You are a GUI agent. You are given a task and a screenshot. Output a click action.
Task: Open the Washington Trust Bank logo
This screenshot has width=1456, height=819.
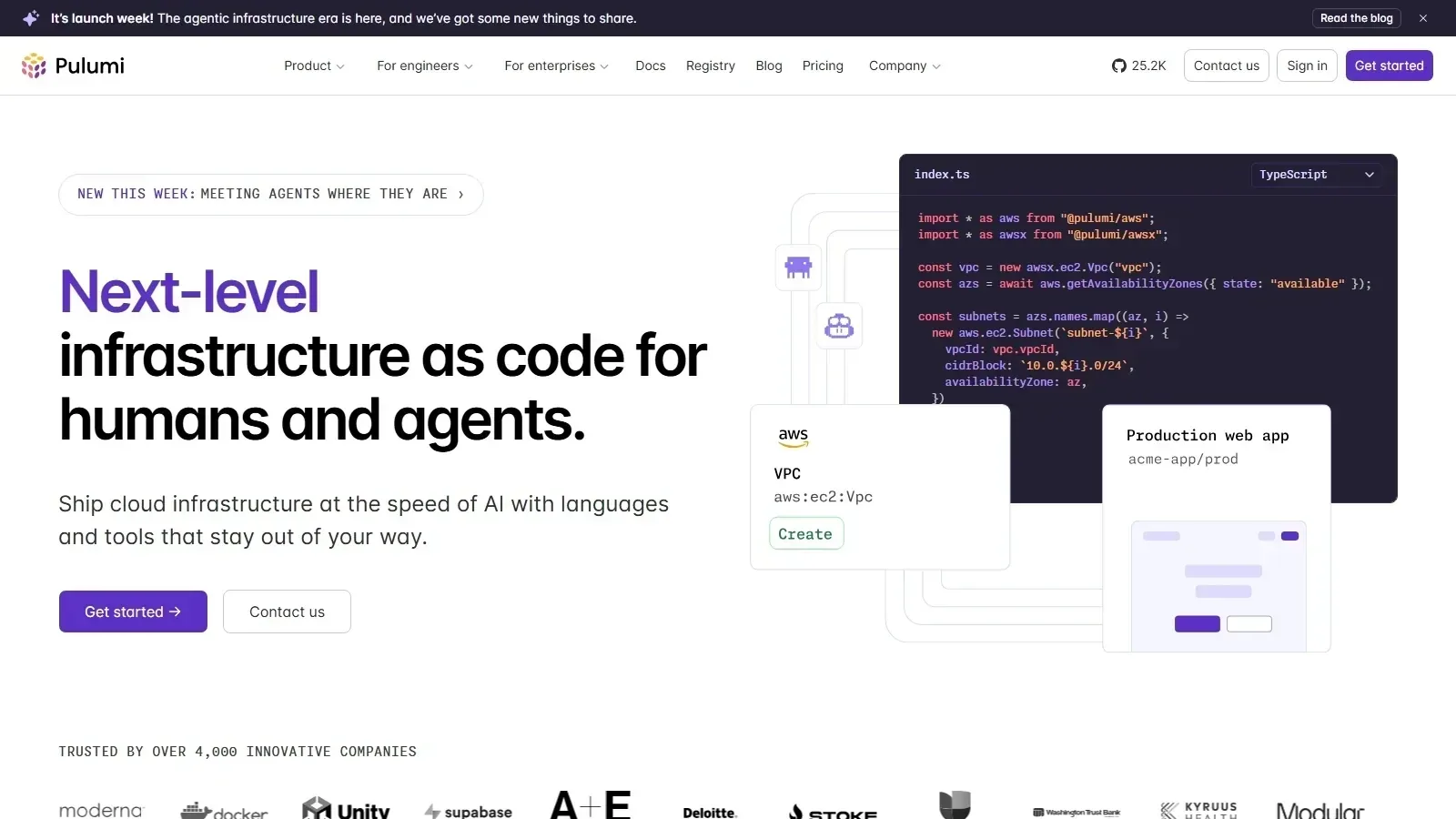point(1077,812)
